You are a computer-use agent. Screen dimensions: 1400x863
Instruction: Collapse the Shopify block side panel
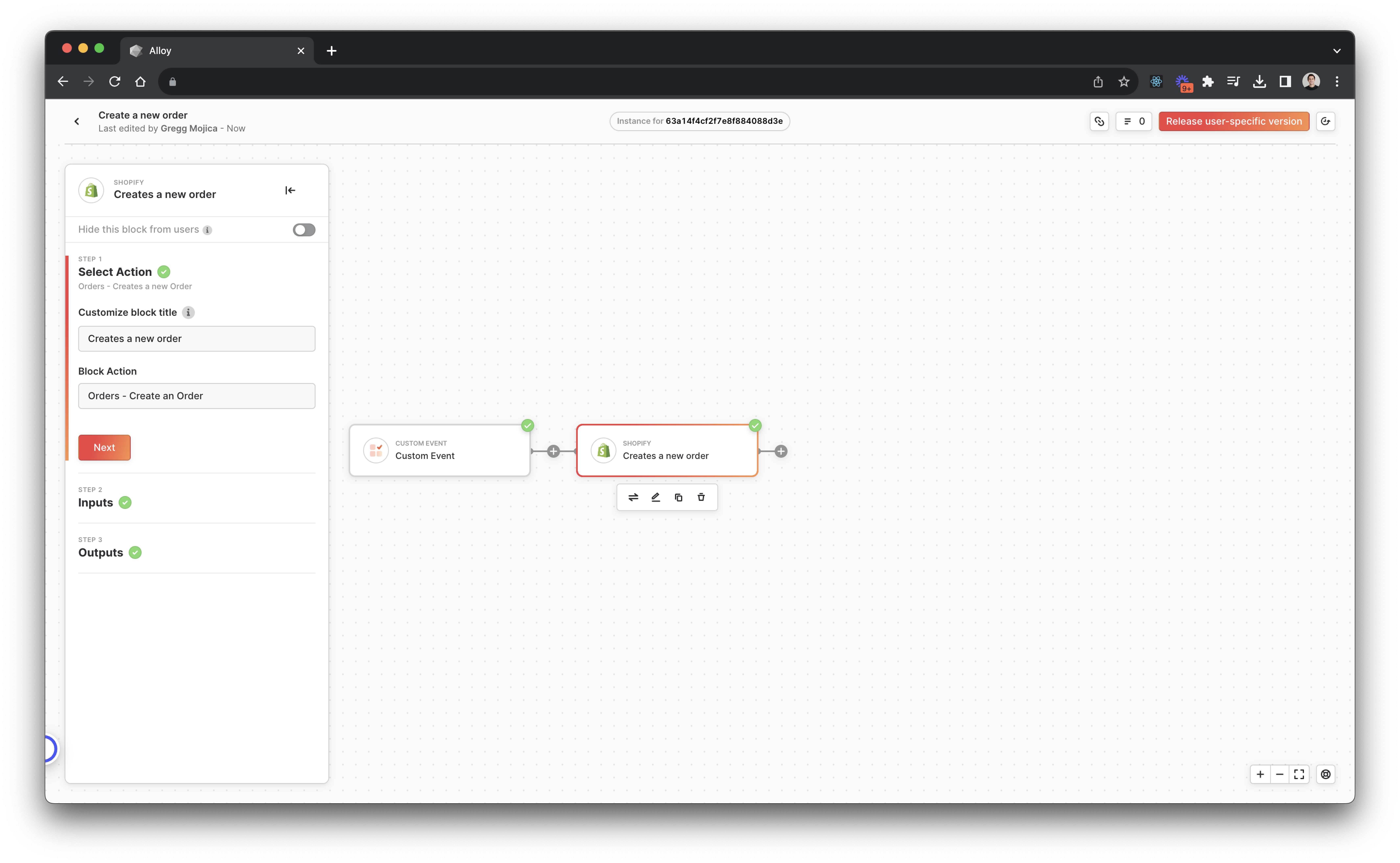point(290,190)
